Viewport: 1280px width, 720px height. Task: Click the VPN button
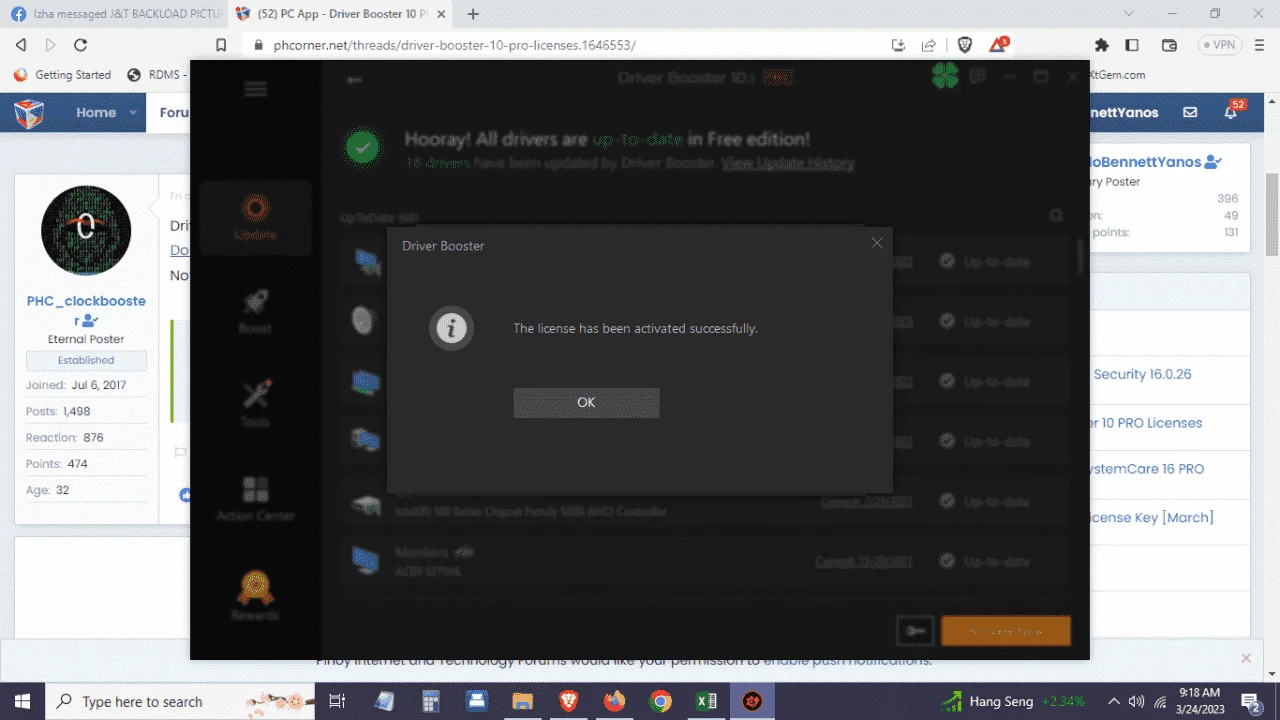[x=1220, y=45]
